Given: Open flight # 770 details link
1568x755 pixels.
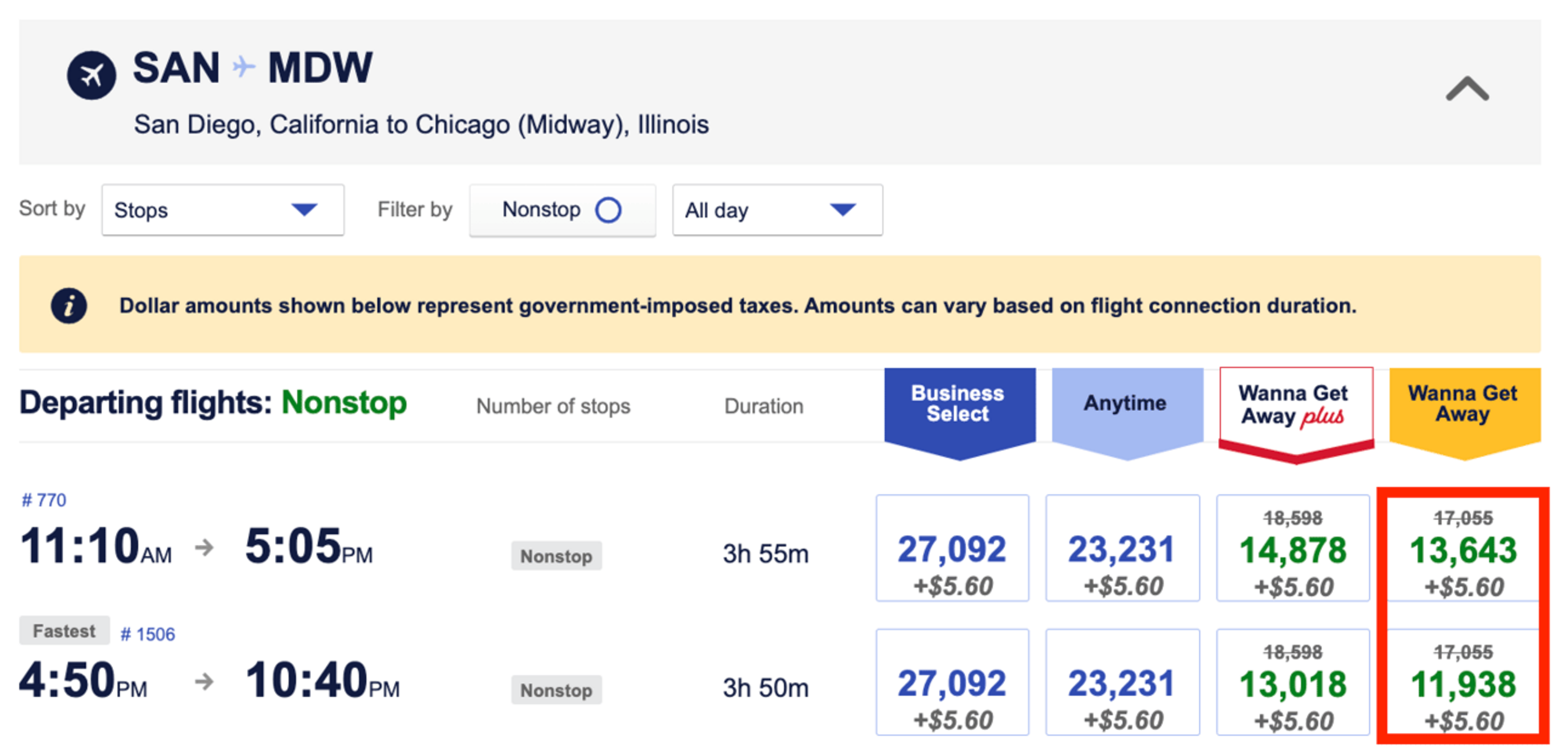Looking at the screenshot, I should (44, 500).
